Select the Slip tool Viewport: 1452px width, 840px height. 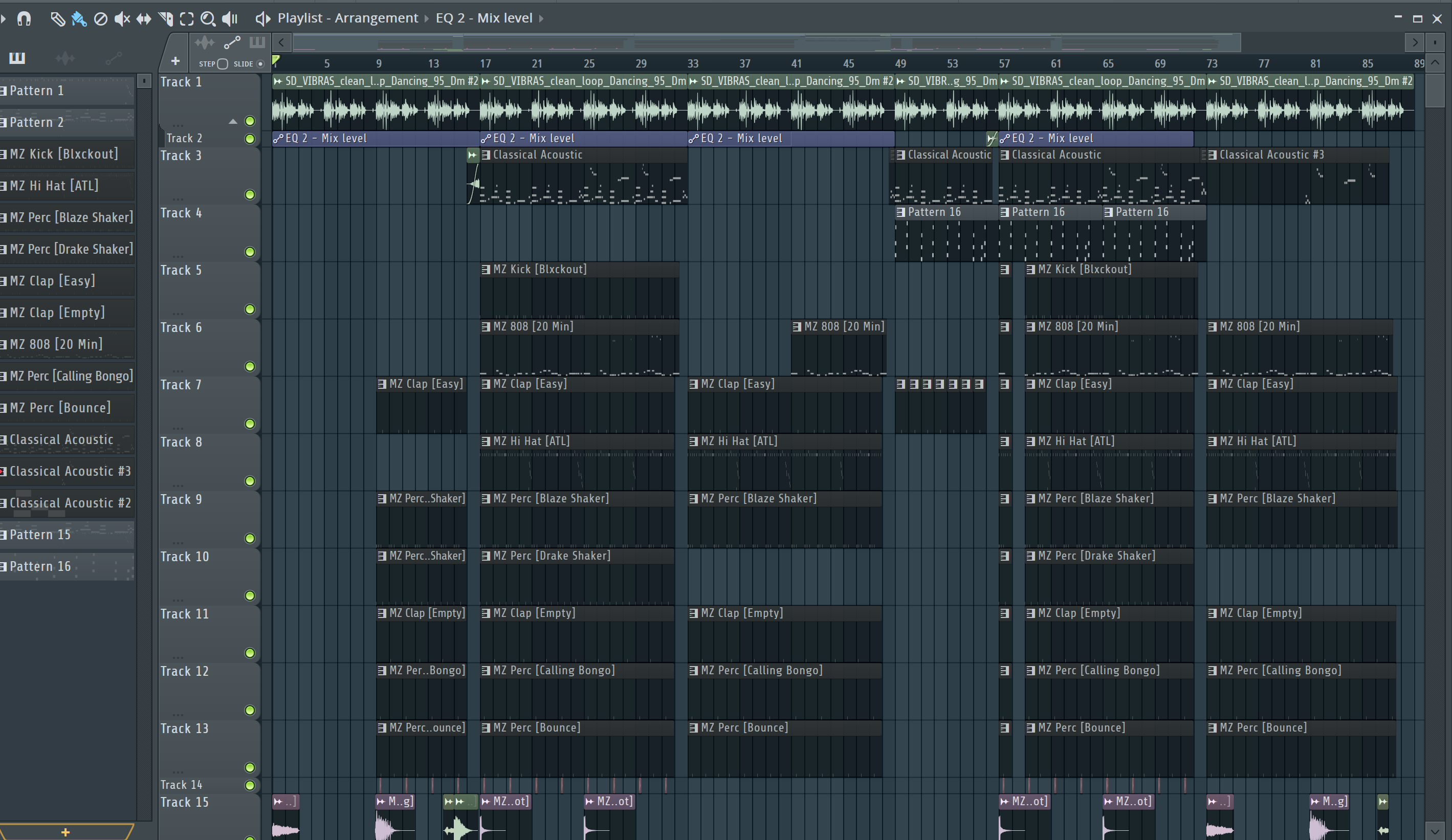click(143, 19)
